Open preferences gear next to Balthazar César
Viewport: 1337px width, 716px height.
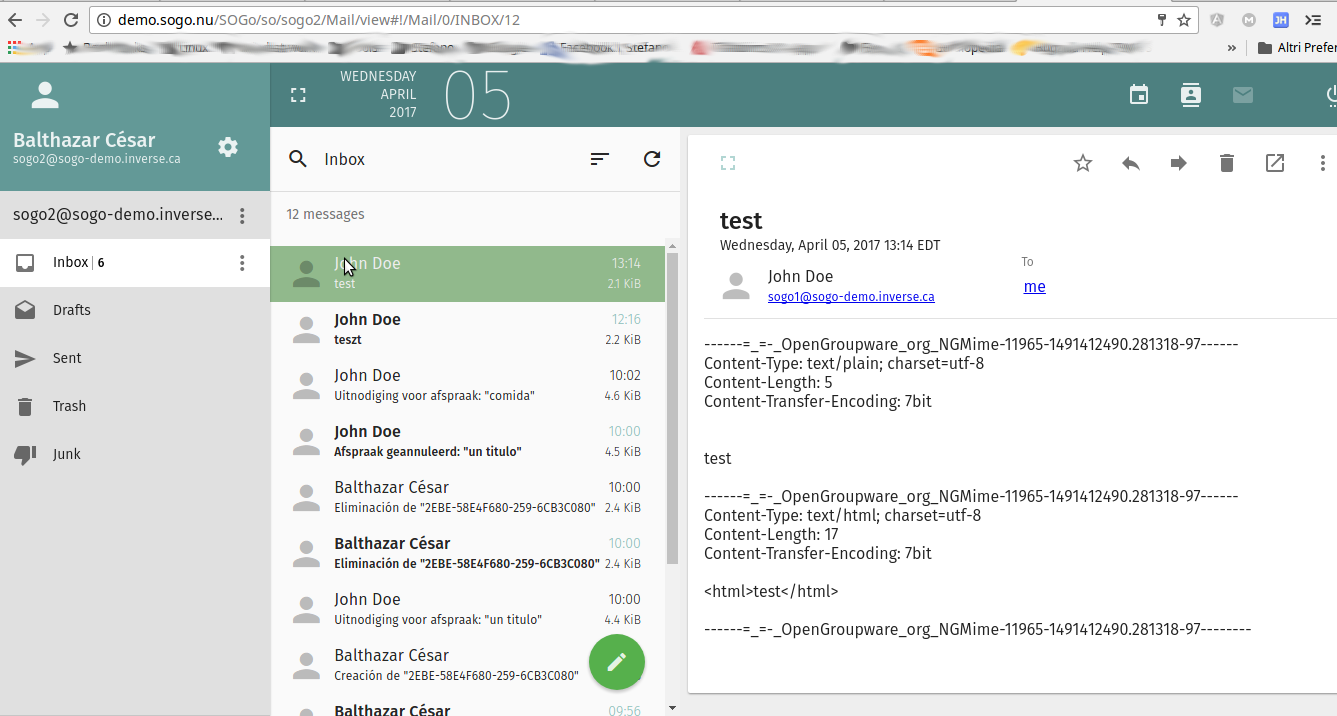click(x=228, y=147)
